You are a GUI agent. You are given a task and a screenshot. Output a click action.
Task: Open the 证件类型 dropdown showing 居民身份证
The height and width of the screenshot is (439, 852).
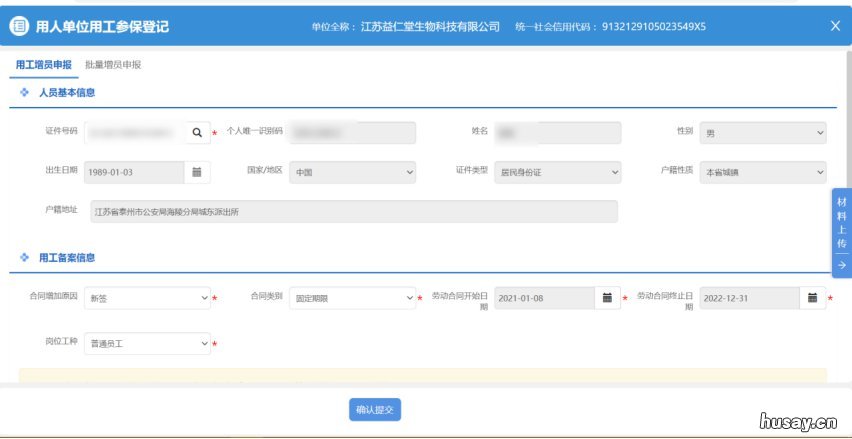point(557,172)
